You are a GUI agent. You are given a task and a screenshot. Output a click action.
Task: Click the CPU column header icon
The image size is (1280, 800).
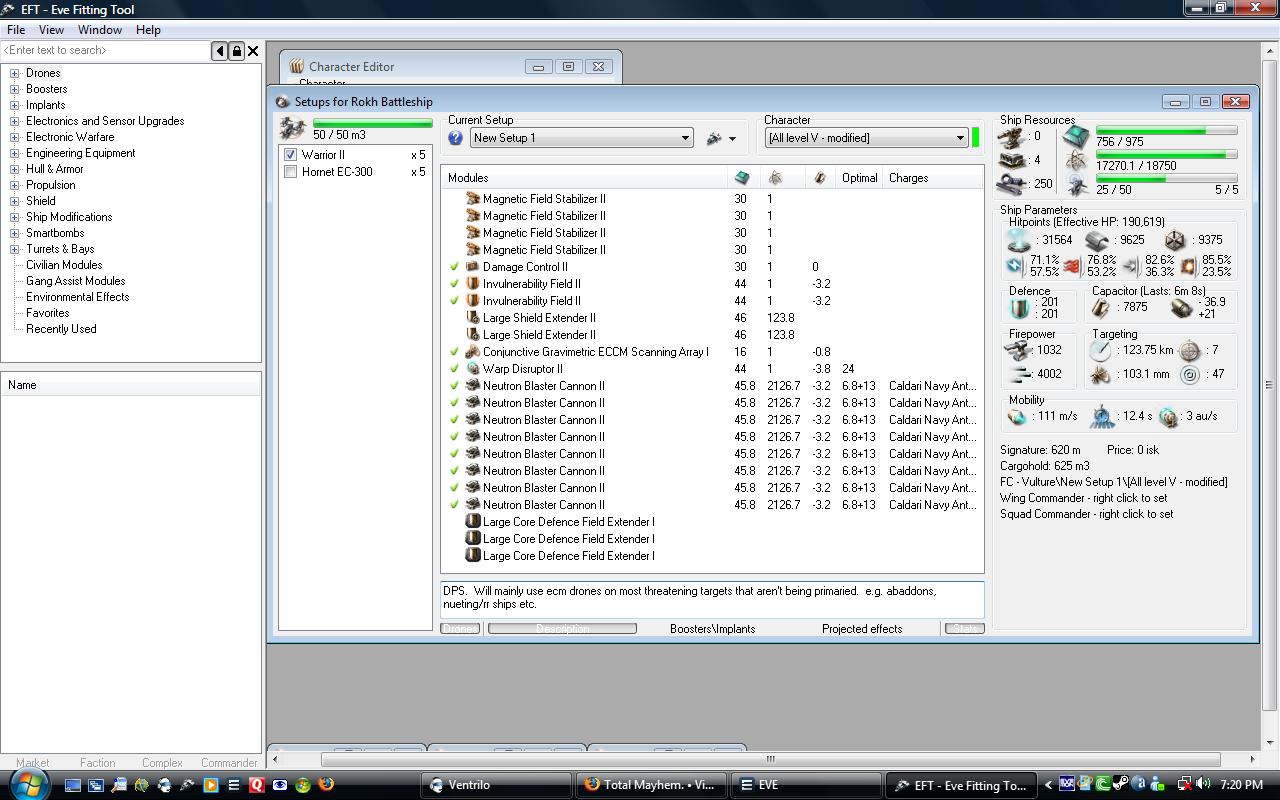click(742, 178)
